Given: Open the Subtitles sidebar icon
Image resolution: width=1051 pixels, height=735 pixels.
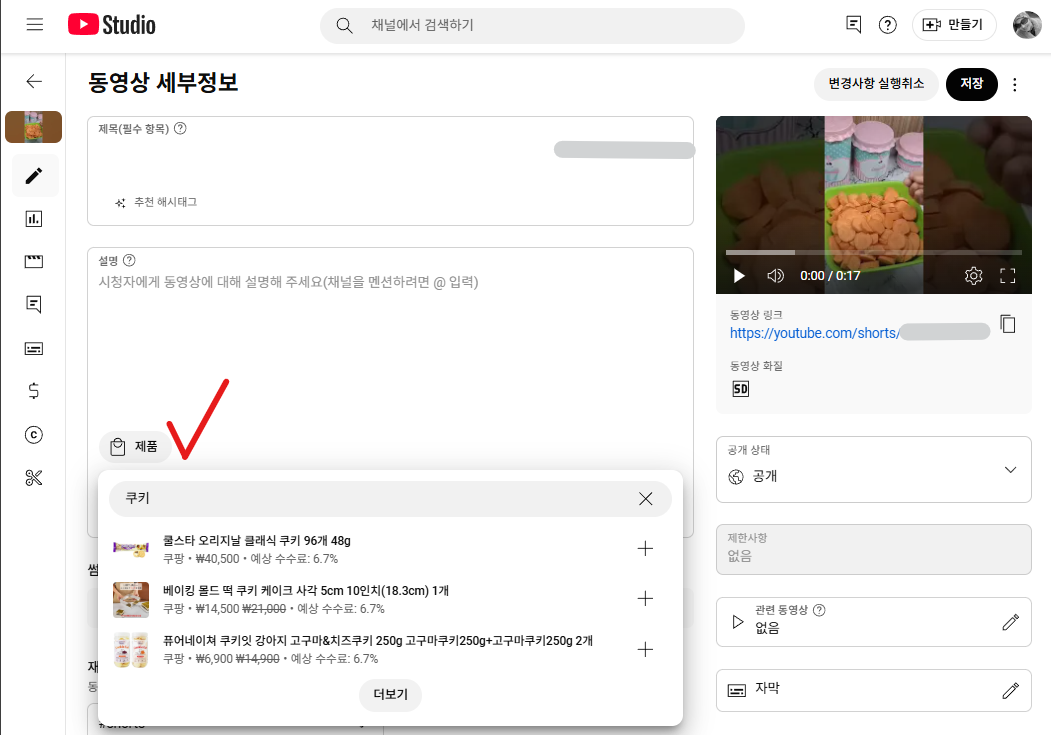Looking at the screenshot, I should coord(34,348).
